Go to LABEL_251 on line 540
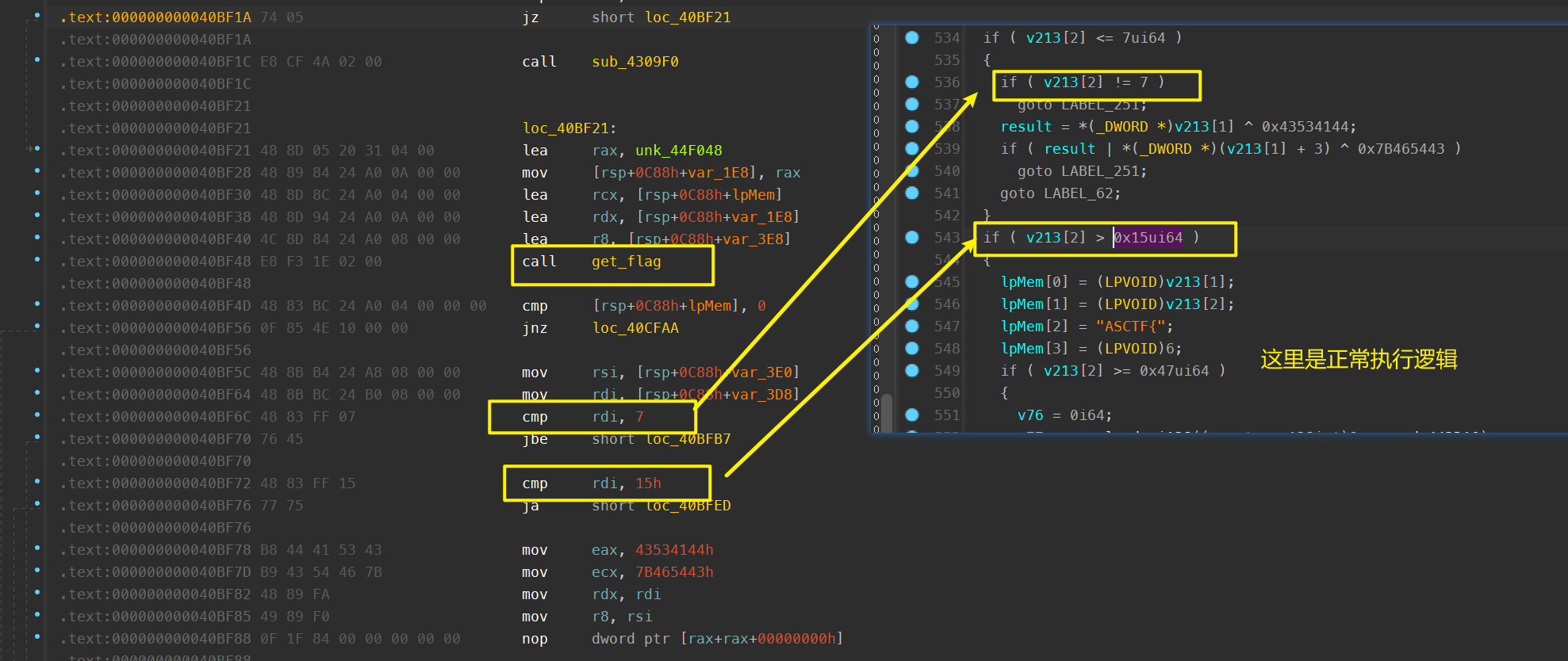The image size is (1568, 661). (x=1100, y=170)
